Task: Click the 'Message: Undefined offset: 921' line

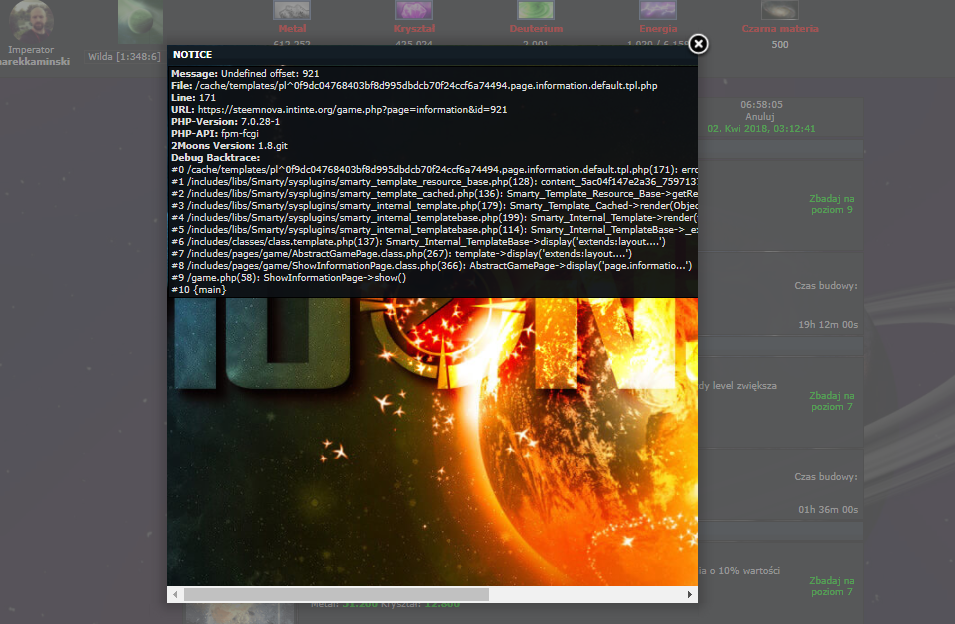Action: 245,74
